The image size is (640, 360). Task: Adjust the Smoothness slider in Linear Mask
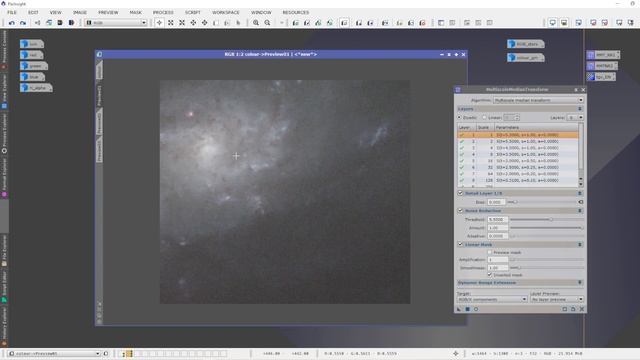point(547,268)
